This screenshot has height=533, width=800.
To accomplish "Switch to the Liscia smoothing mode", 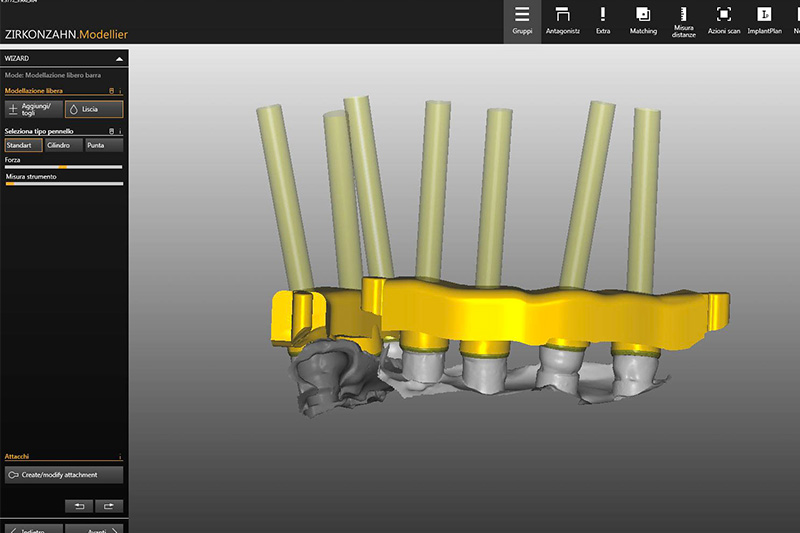I will click(x=95, y=110).
